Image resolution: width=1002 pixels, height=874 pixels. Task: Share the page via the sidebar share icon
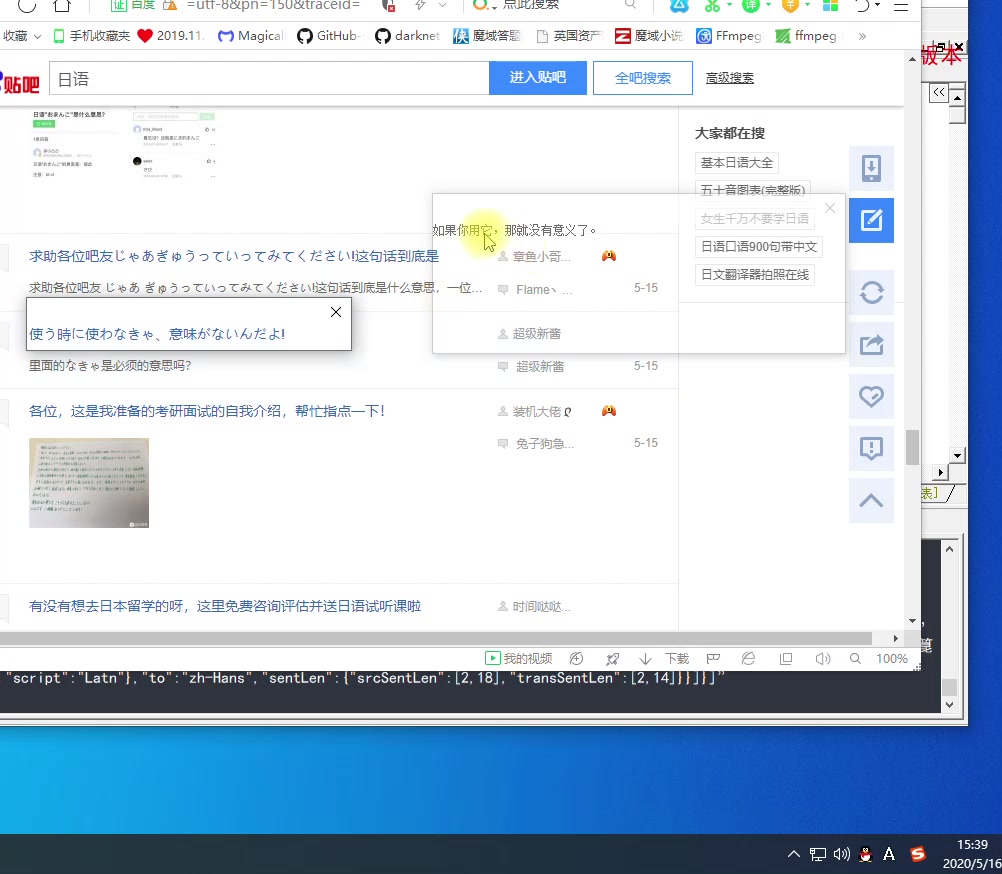(x=871, y=344)
